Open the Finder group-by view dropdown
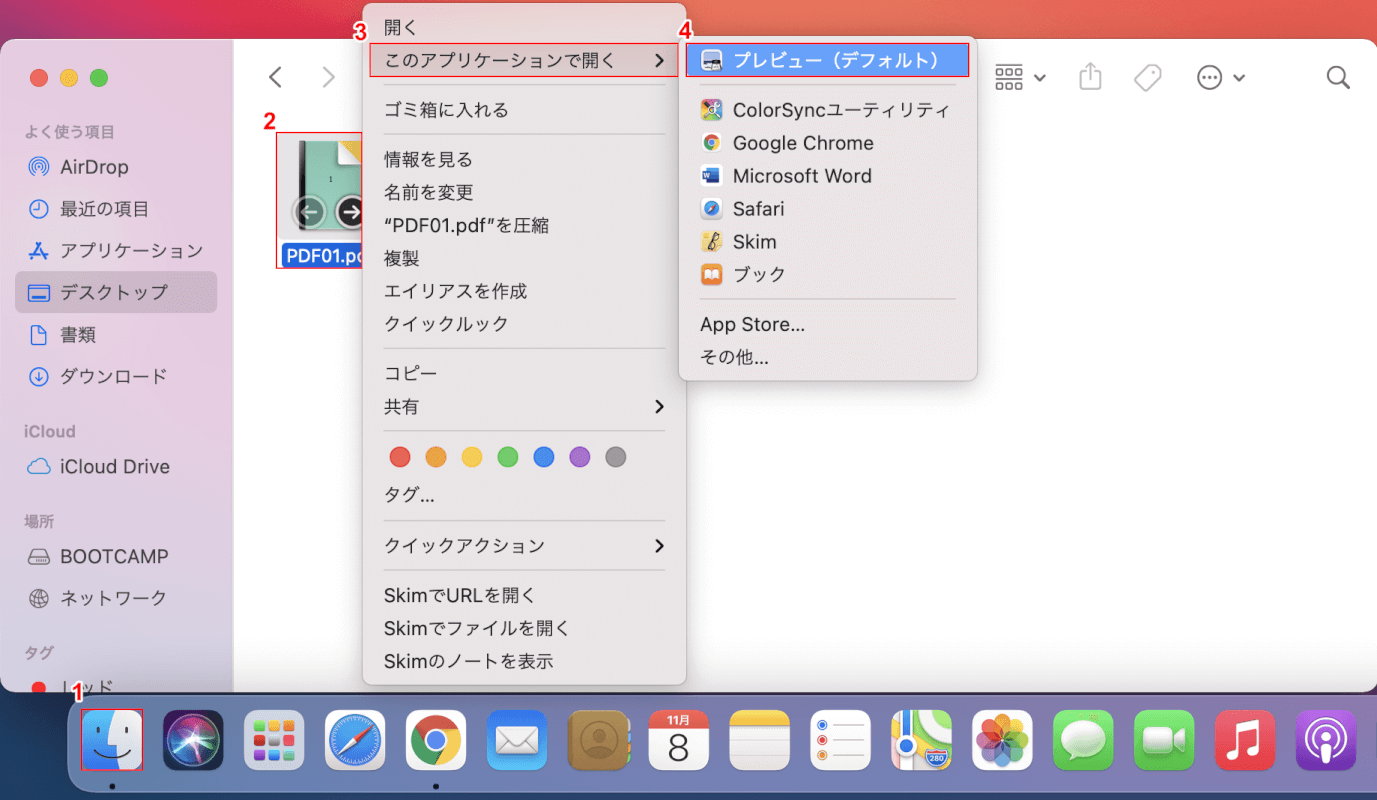Screen dimensions: 1377x800 click(1021, 77)
